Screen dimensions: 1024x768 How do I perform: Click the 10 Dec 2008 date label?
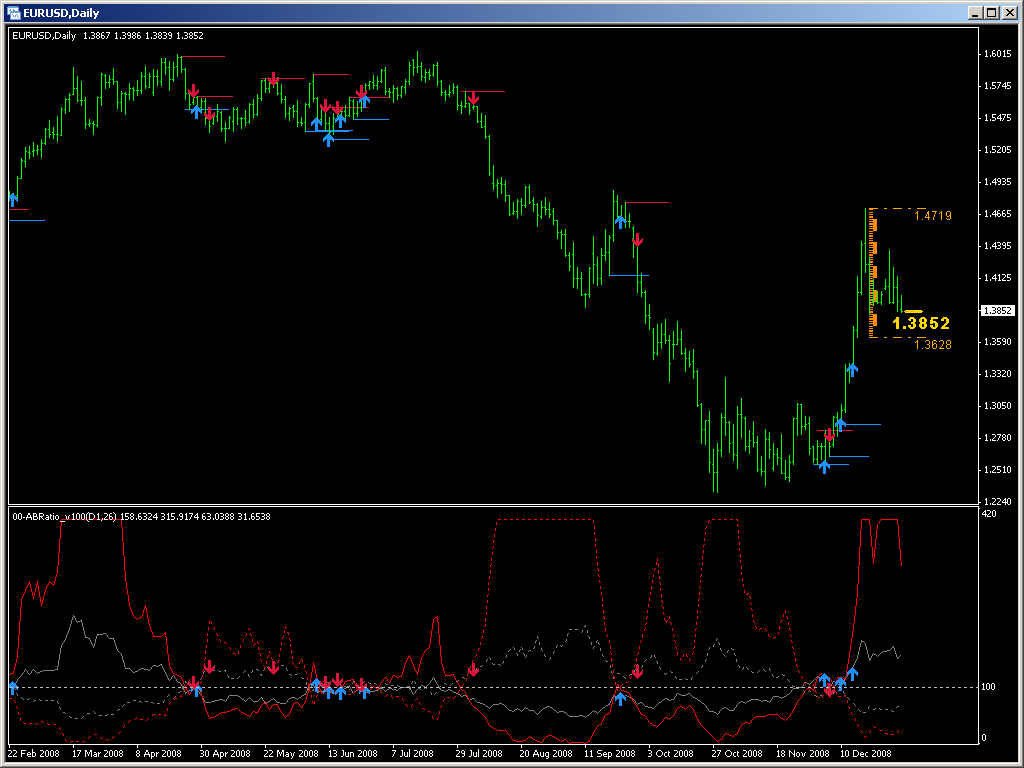point(865,754)
